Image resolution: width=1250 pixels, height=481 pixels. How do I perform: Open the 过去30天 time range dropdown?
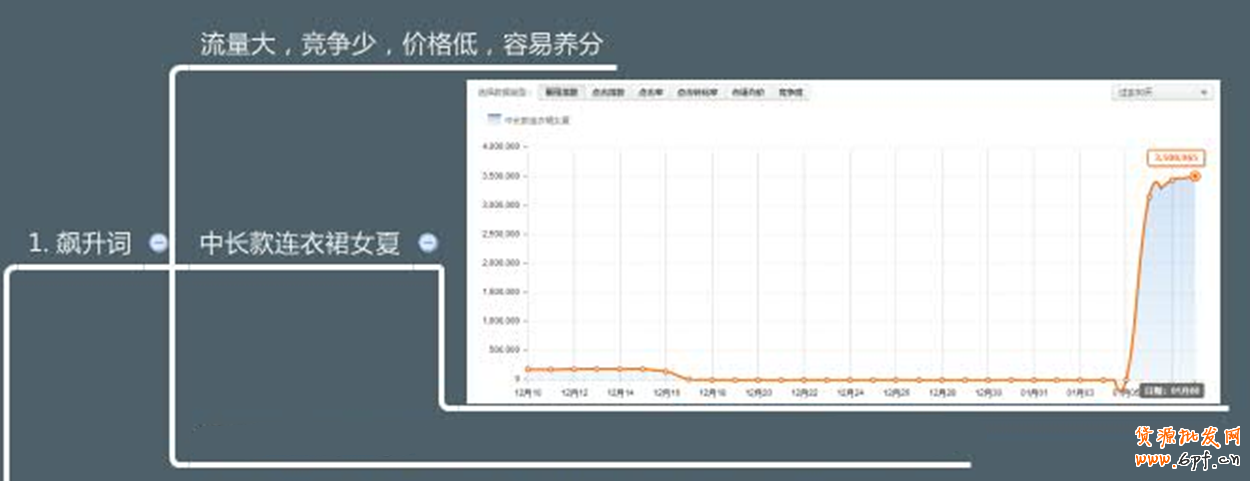(1162, 92)
